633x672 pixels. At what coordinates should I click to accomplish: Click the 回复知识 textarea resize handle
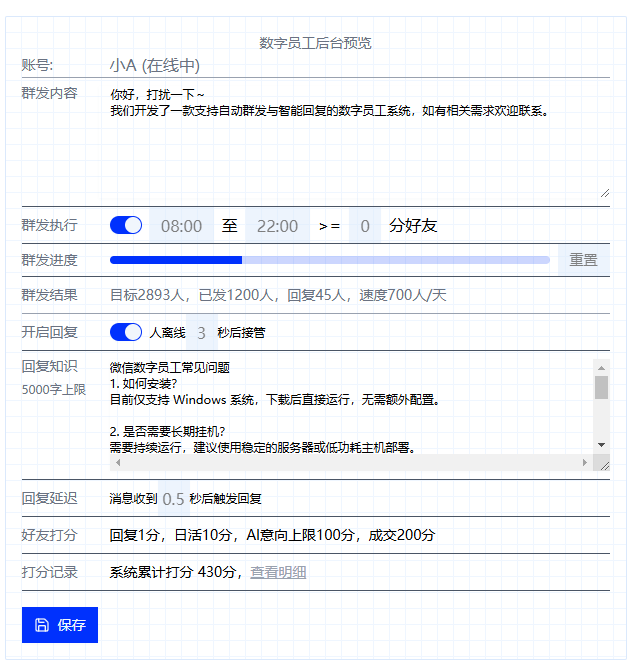pyautogui.click(x=604, y=465)
